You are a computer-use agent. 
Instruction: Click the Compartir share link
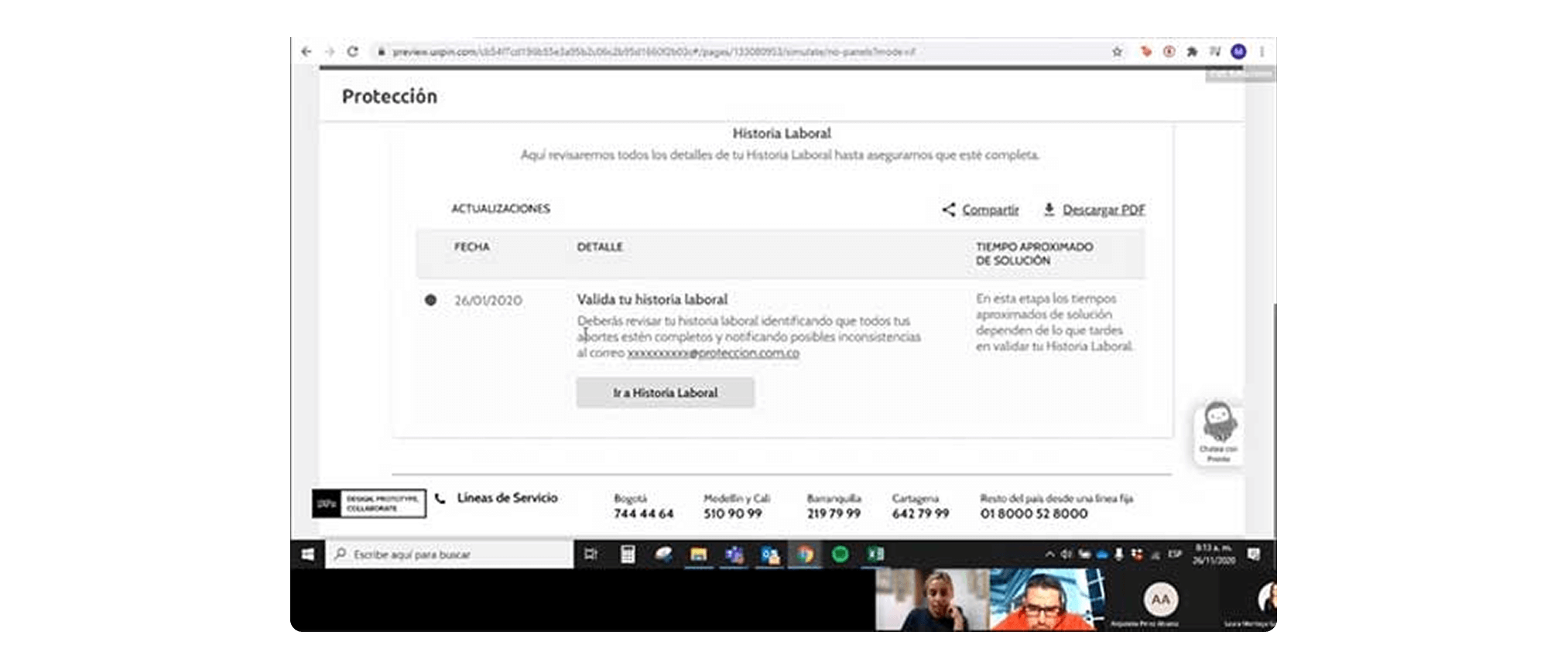(x=990, y=210)
